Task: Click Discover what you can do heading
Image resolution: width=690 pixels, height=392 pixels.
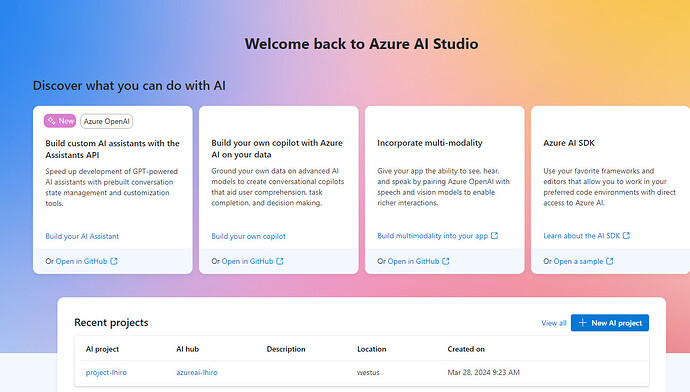Action: point(129,86)
